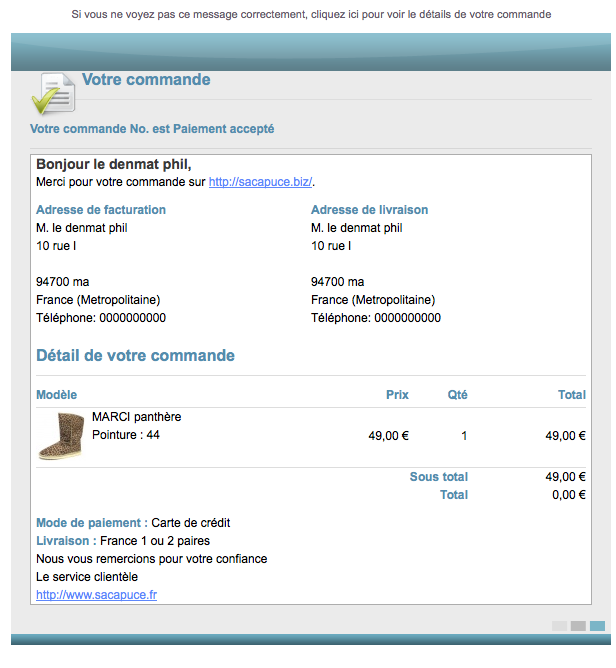Click 'Bonjour le denmat phil,' greeting
The height and width of the screenshot is (668, 616).
pyautogui.click(x=114, y=164)
